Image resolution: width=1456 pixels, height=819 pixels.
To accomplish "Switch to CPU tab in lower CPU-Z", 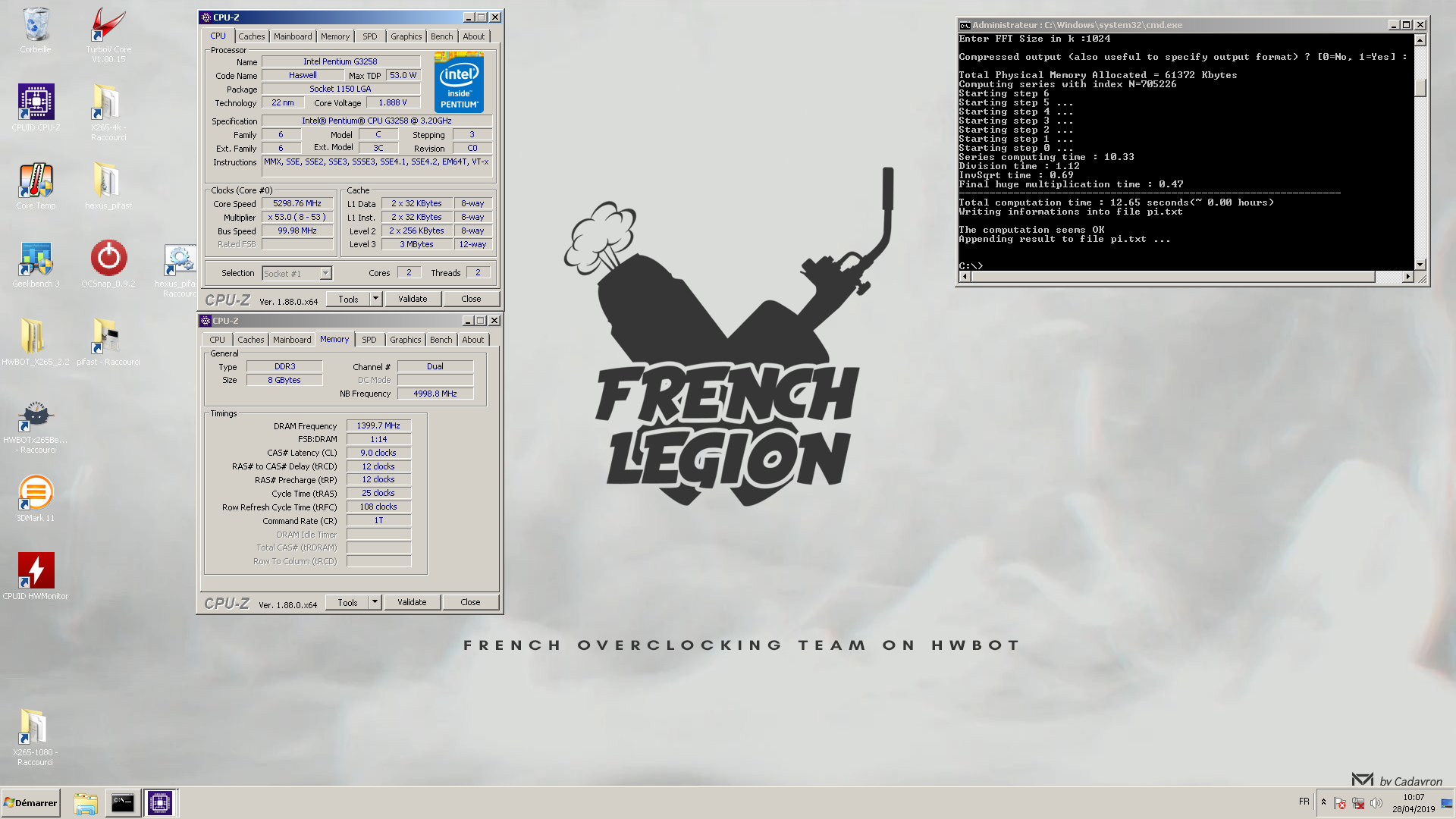I will pos(217,340).
